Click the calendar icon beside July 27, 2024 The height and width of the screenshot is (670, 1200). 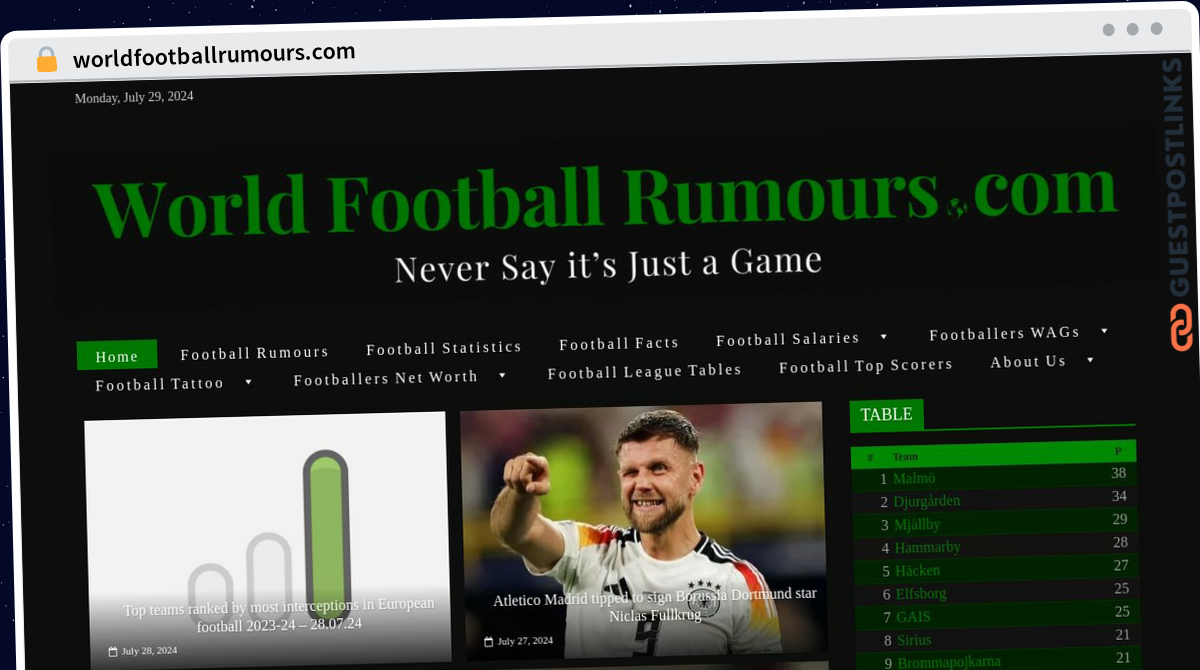(x=488, y=641)
